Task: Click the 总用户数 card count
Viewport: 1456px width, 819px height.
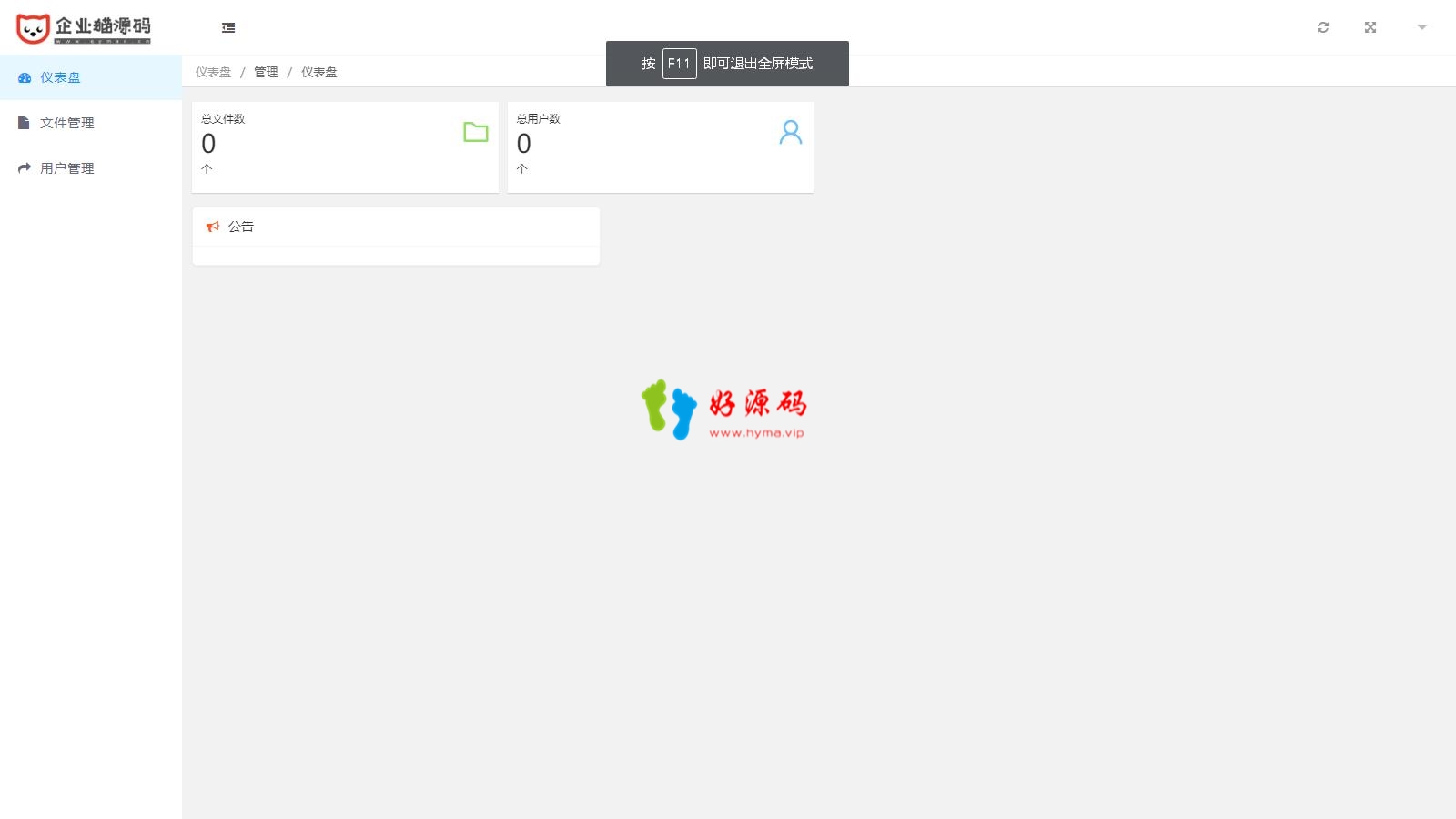Action: [524, 144]
